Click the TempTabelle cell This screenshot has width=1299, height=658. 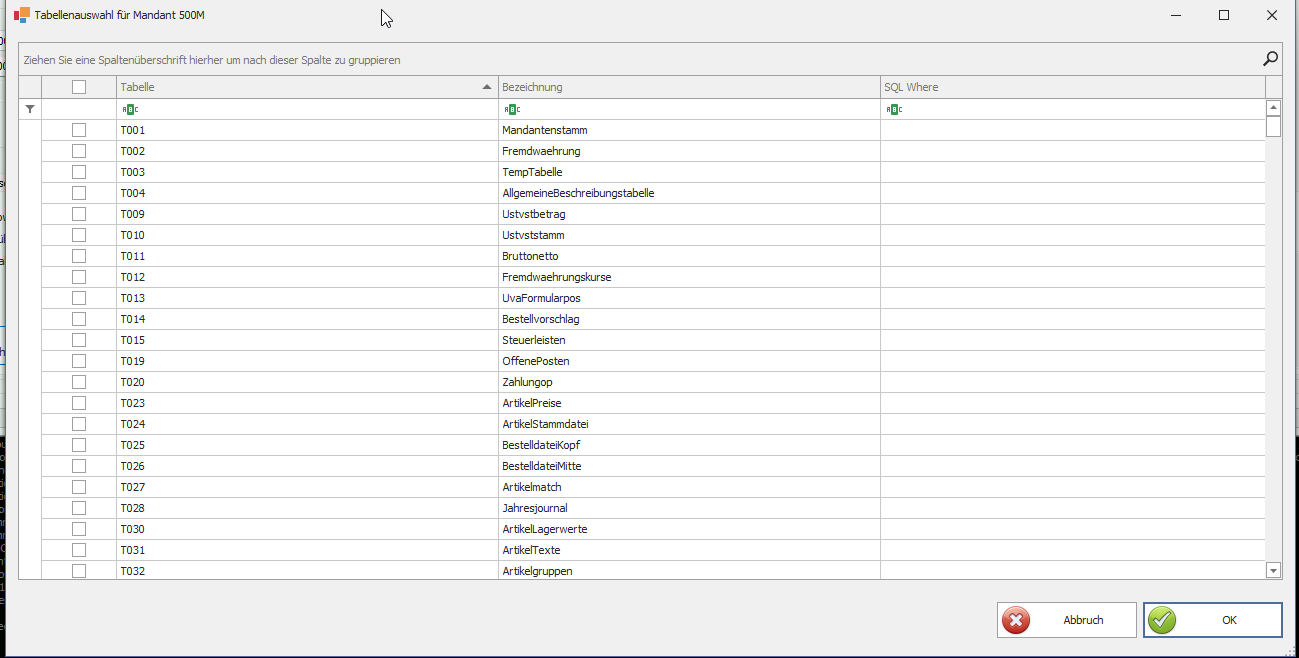tap(689, 172)
